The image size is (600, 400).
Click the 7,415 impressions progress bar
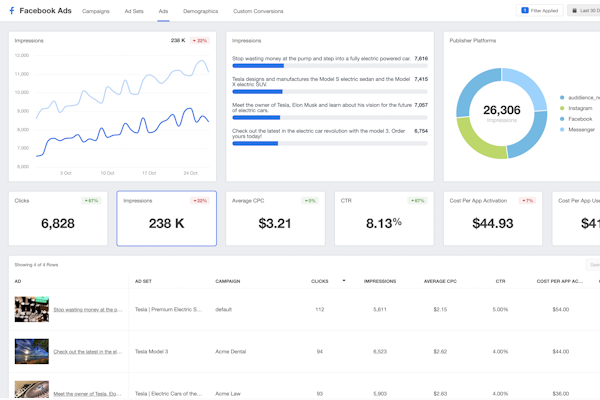330,92
